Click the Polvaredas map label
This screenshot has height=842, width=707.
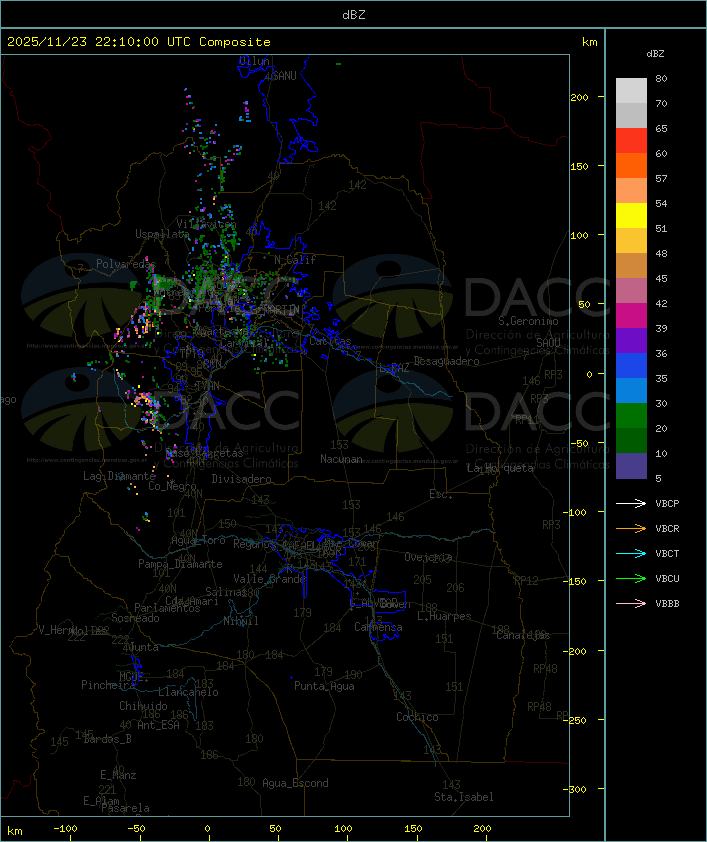click(x=126, y=264)
